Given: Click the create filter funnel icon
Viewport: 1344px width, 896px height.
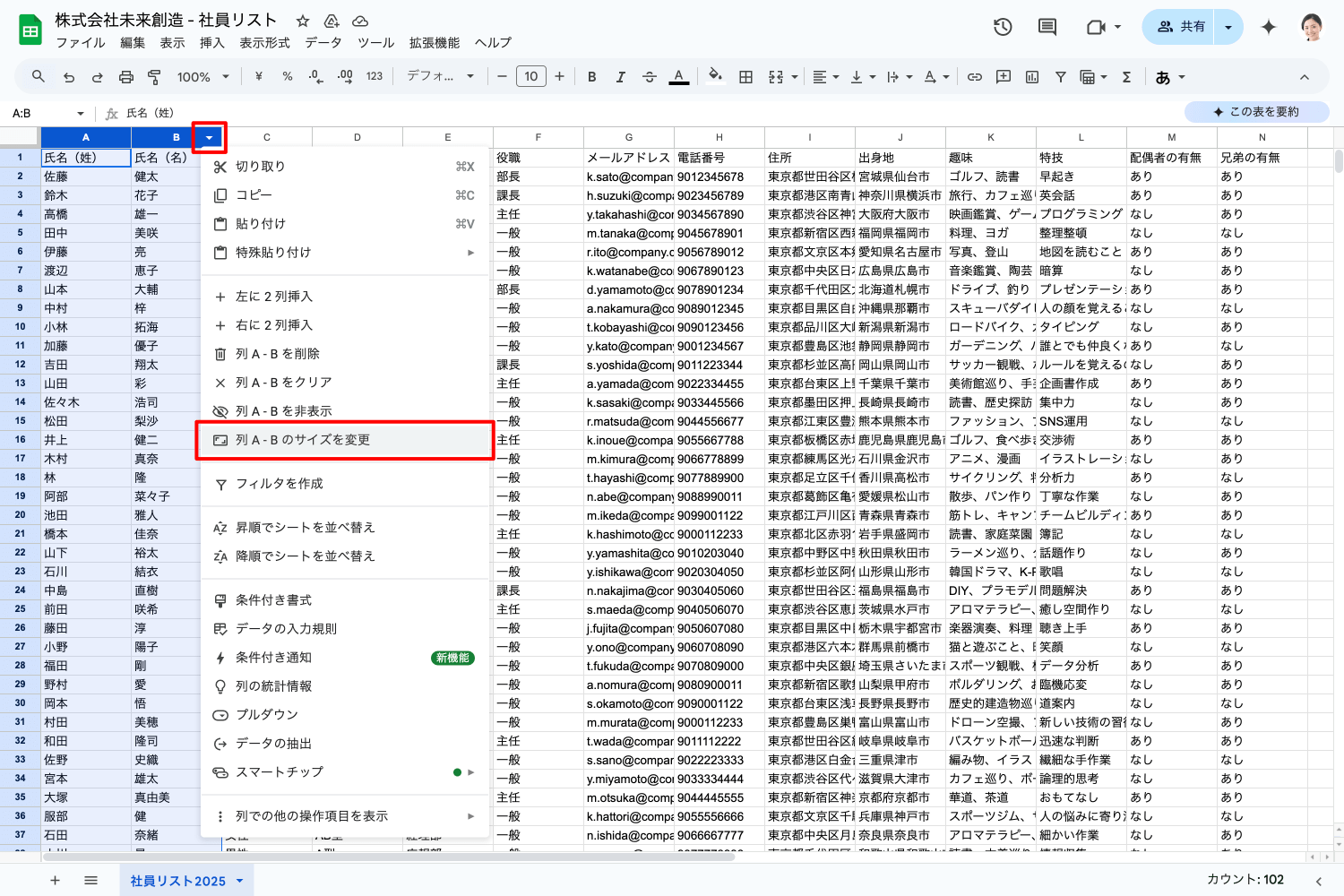Looking at the screenshot, I should coord(1061,77).
